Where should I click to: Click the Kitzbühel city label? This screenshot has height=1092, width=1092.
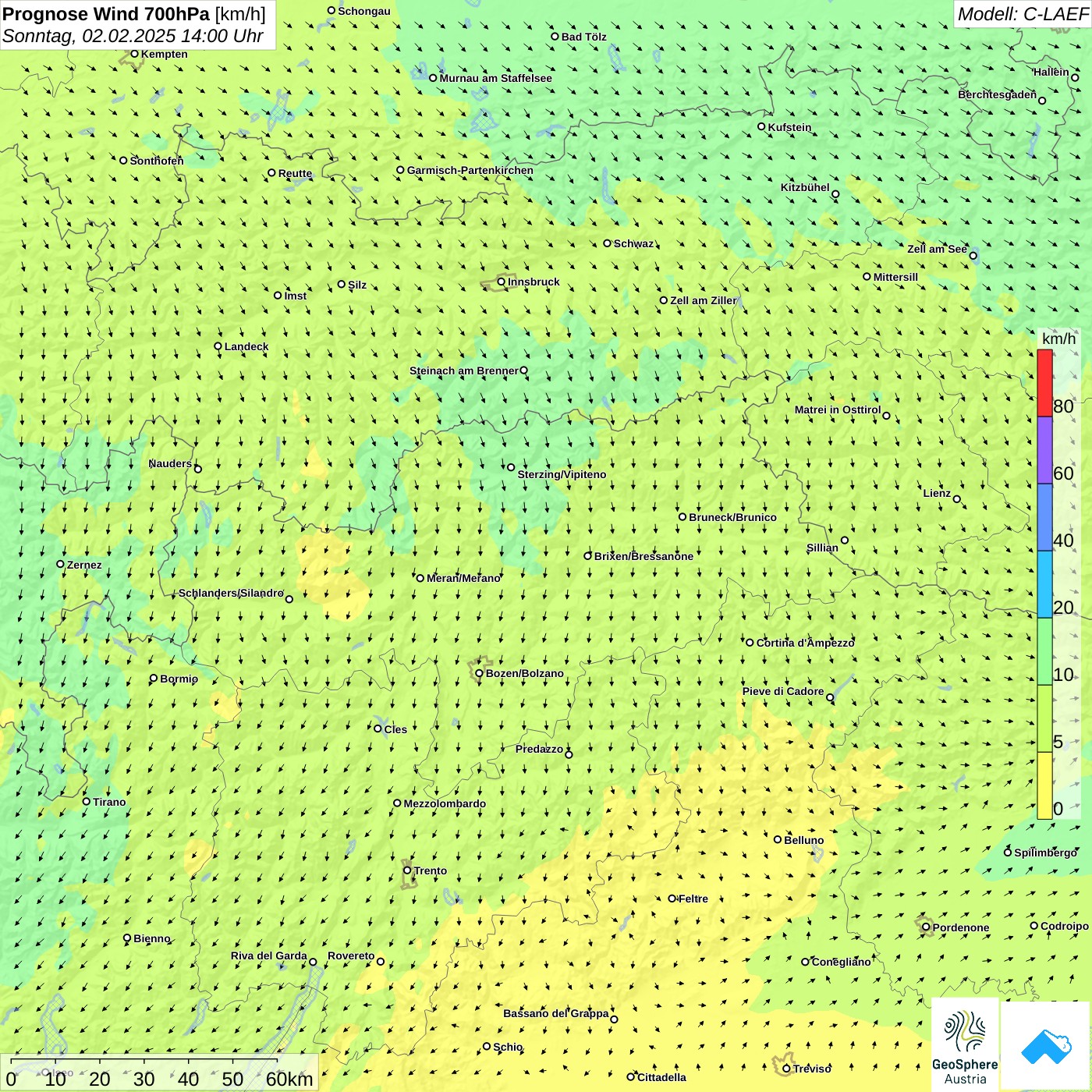805,187
